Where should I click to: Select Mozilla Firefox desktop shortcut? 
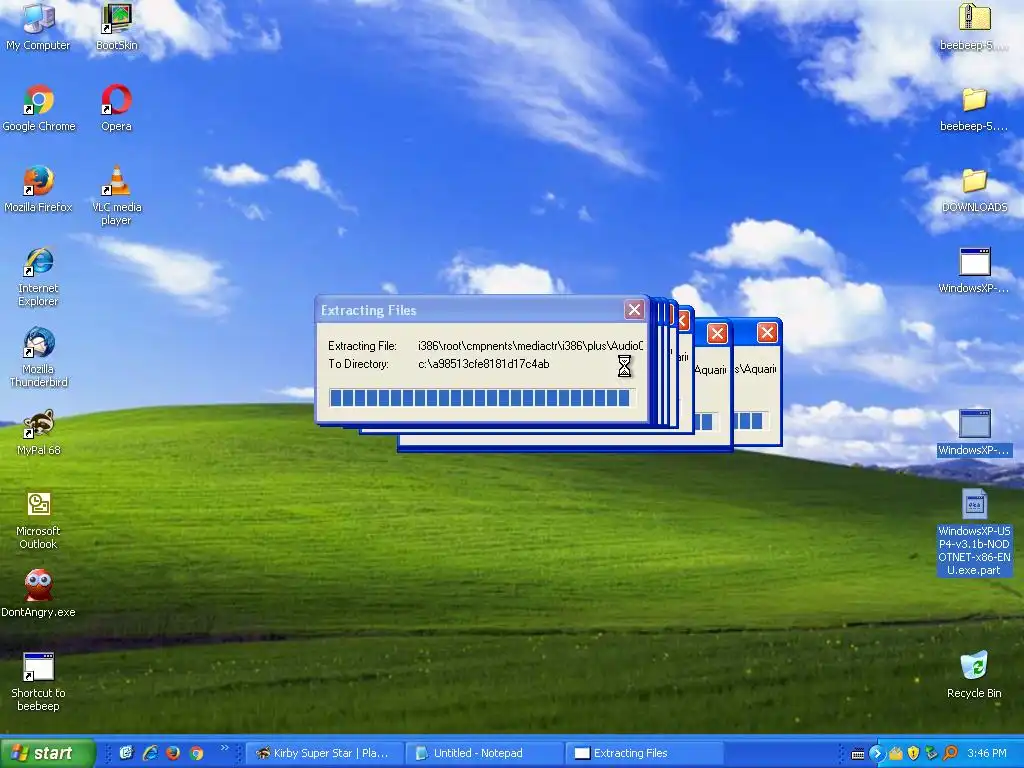click(38, 191)
